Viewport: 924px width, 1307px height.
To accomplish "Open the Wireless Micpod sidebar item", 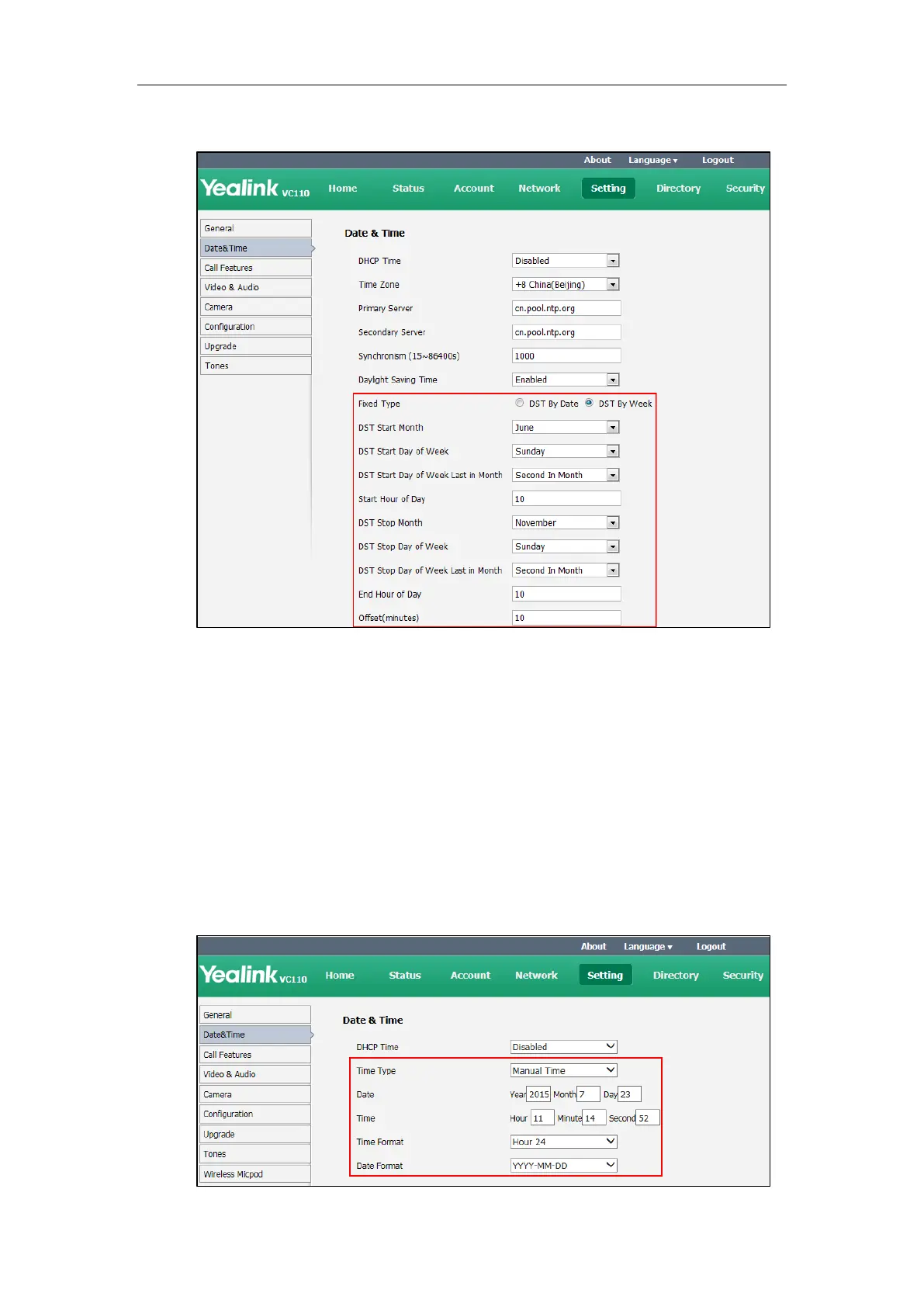I will (255, 1174).
